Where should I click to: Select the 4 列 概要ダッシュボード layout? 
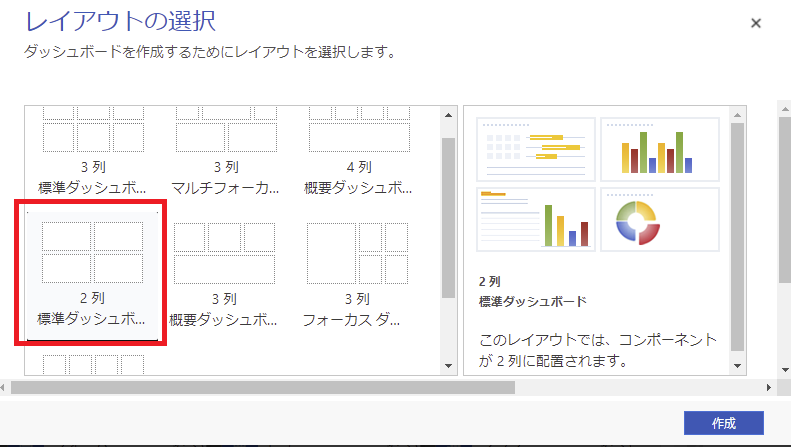pos(359,152)
